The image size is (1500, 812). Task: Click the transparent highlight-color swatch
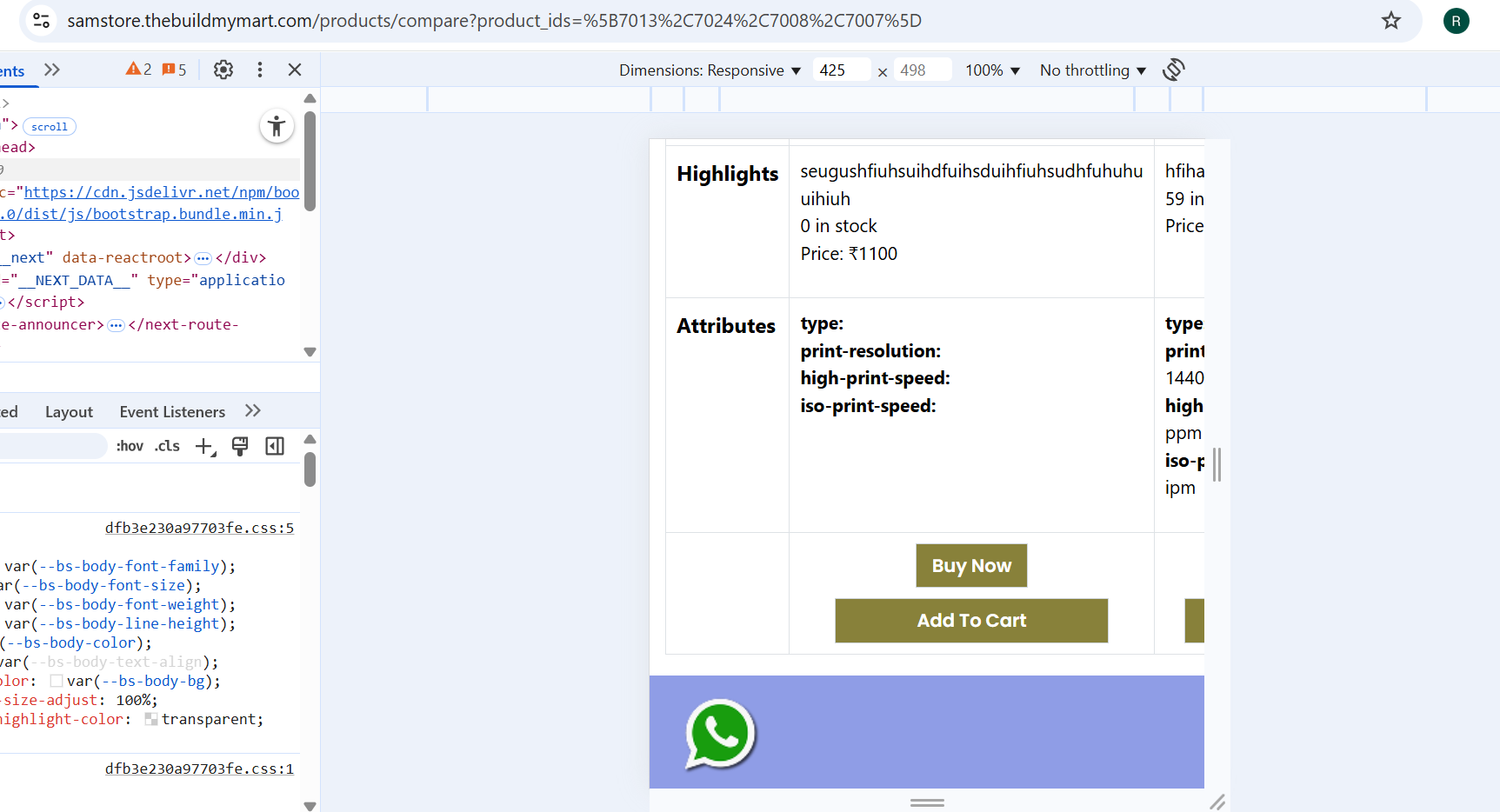151,720
